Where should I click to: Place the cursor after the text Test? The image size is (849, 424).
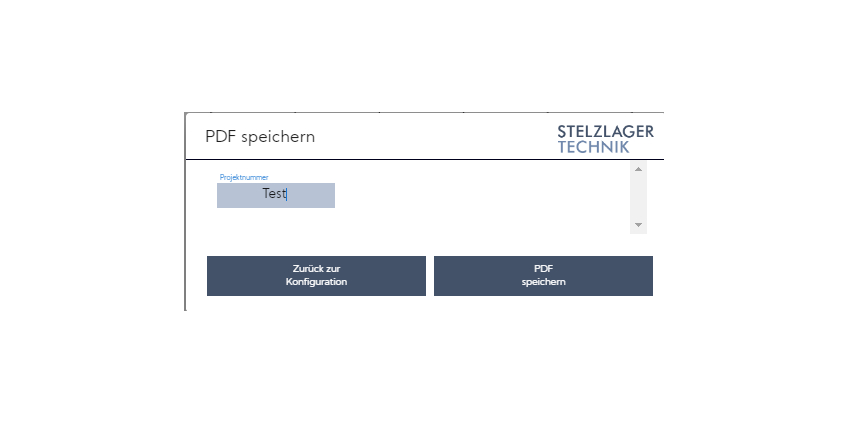286,194
